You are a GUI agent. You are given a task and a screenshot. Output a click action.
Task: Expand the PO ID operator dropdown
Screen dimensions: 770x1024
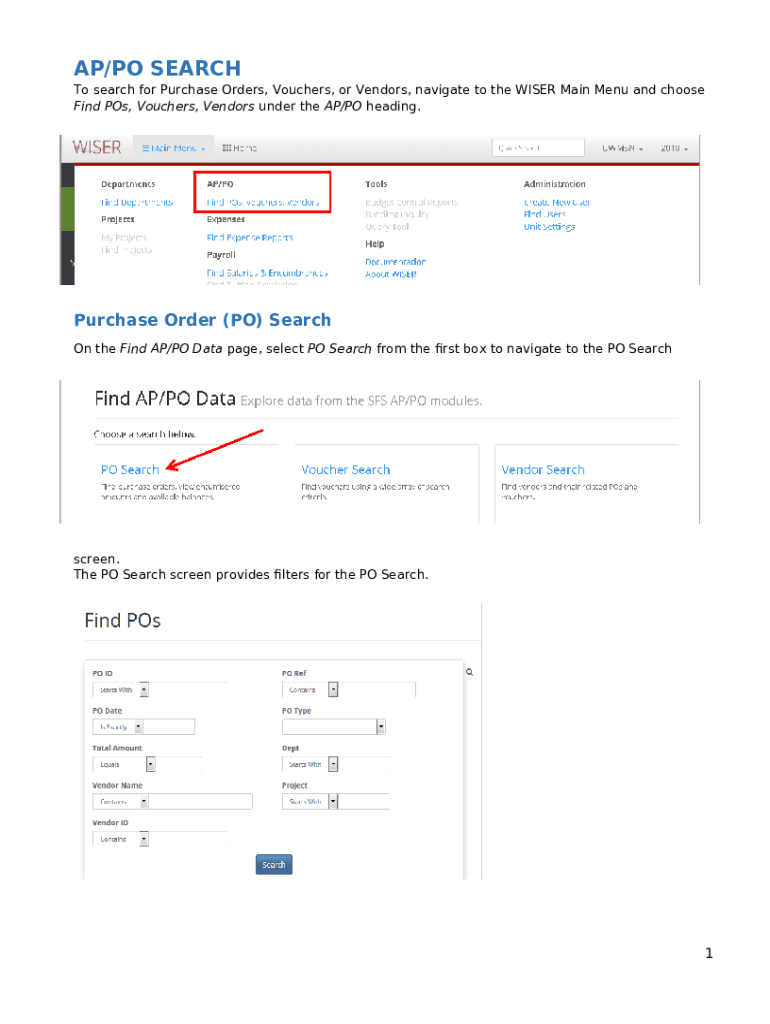pos(144,690)
